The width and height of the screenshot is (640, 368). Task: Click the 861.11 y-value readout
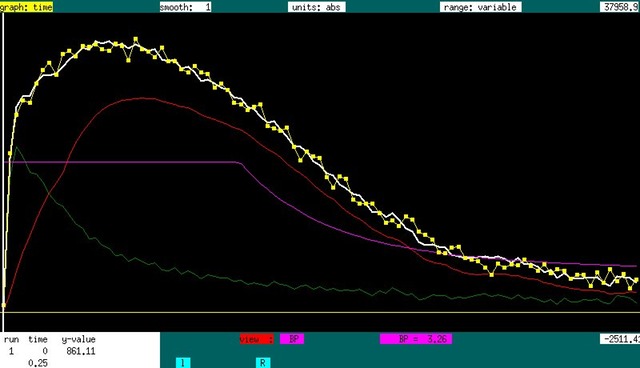[81, 351]
